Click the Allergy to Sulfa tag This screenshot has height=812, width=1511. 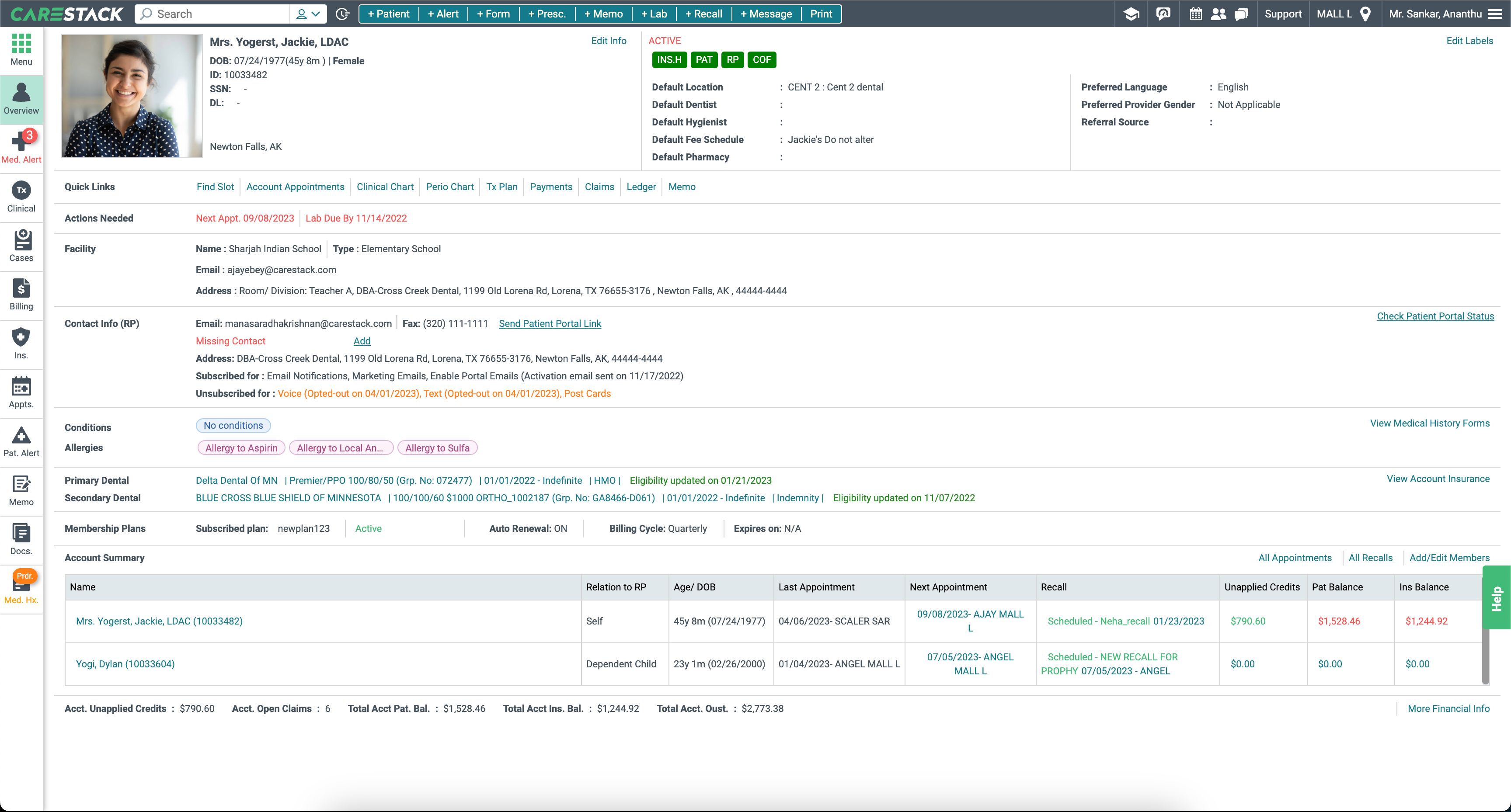click(x=438, y=448)
